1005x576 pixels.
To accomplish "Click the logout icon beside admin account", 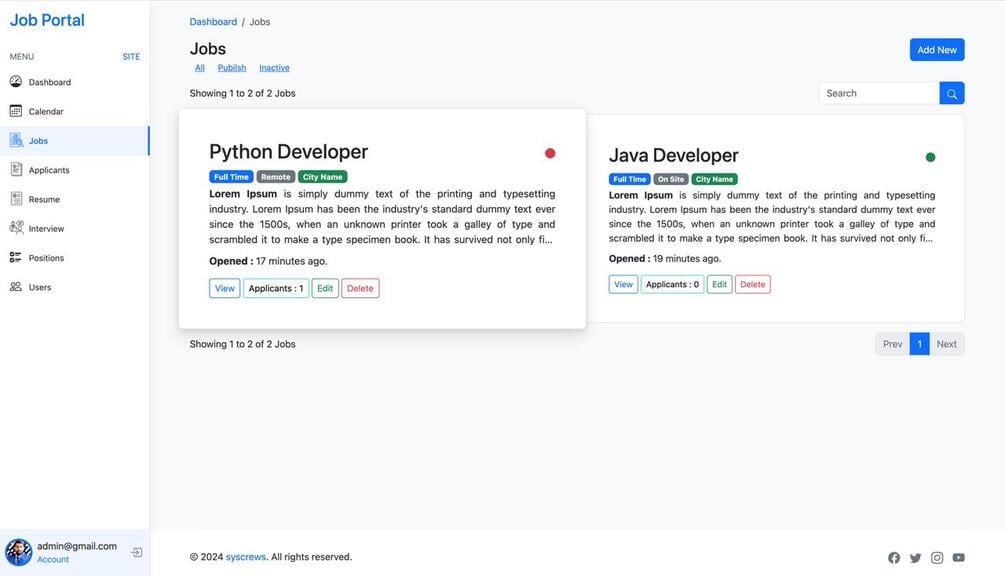I will coord(137,552).
